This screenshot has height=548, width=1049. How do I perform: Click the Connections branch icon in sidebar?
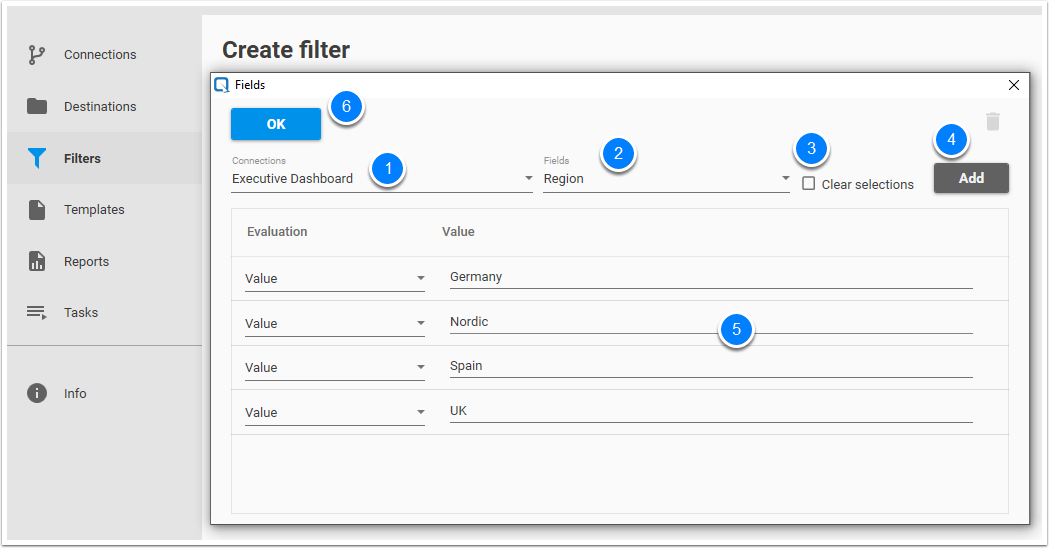tap(37, 55)
